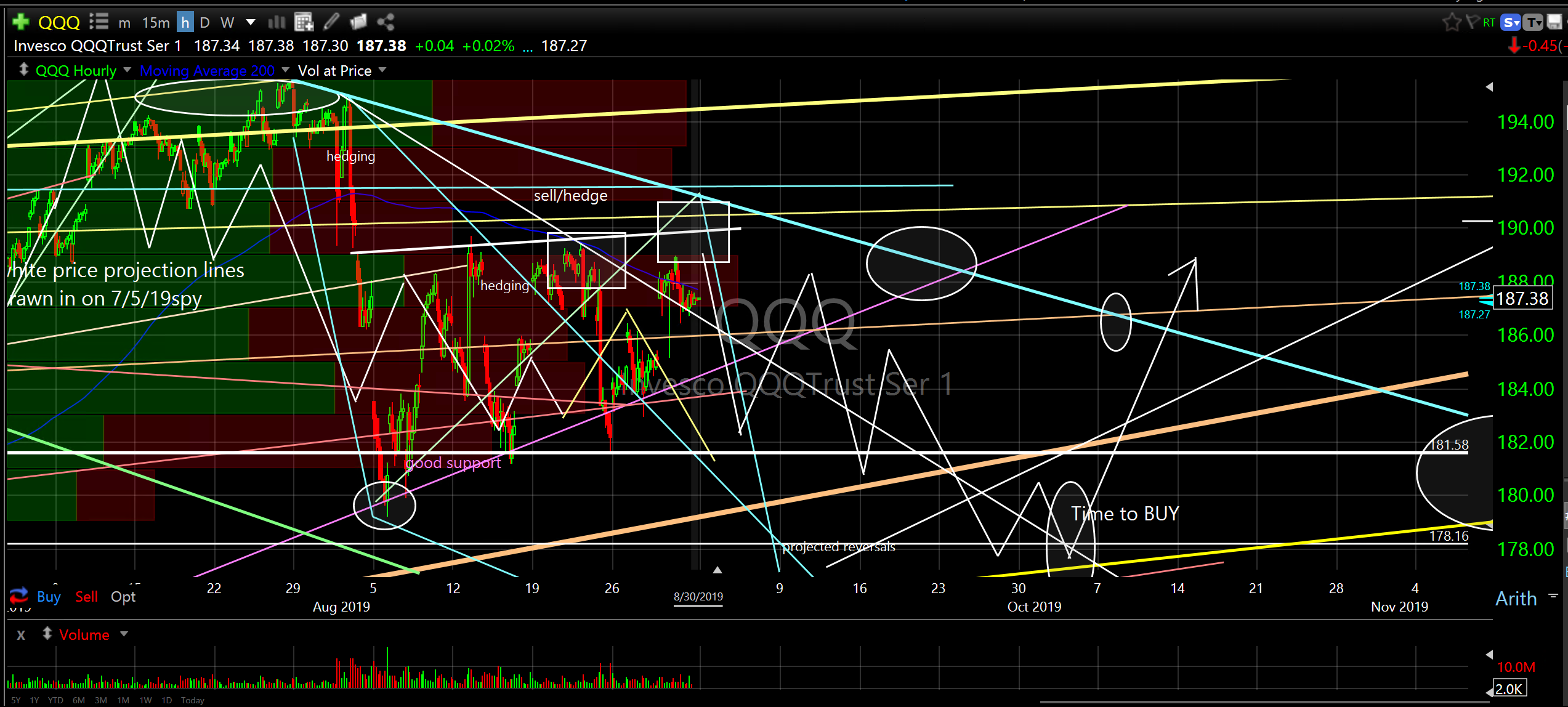Click the green plus add-chart icon

[x=20, y=22]
